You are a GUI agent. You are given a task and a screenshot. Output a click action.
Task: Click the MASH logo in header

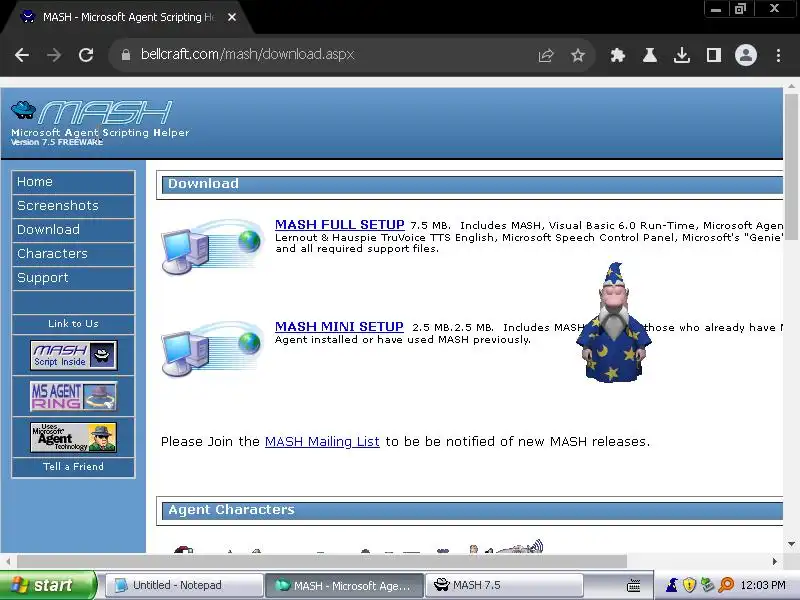pyautogui.click(x=100, y=123)
